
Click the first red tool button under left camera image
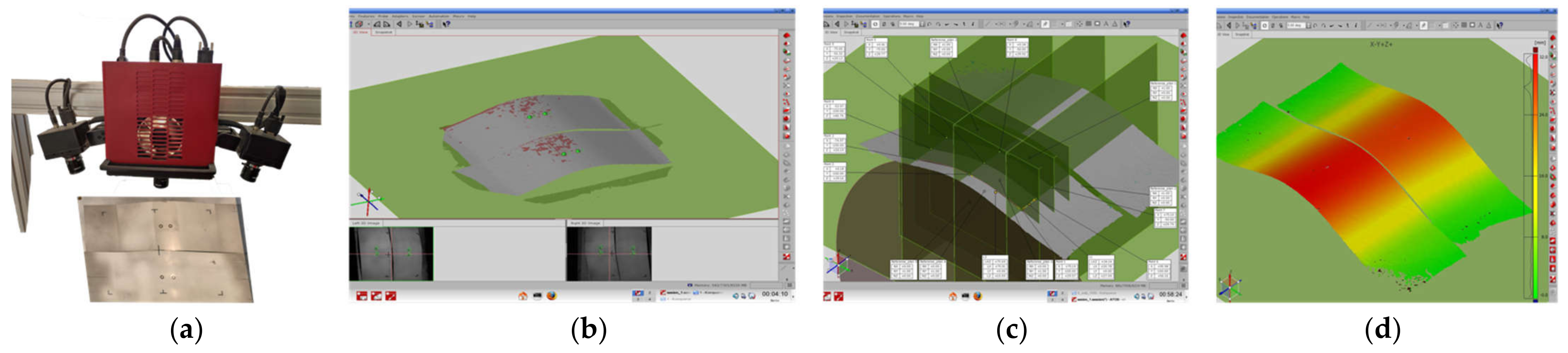pos(361,296)
